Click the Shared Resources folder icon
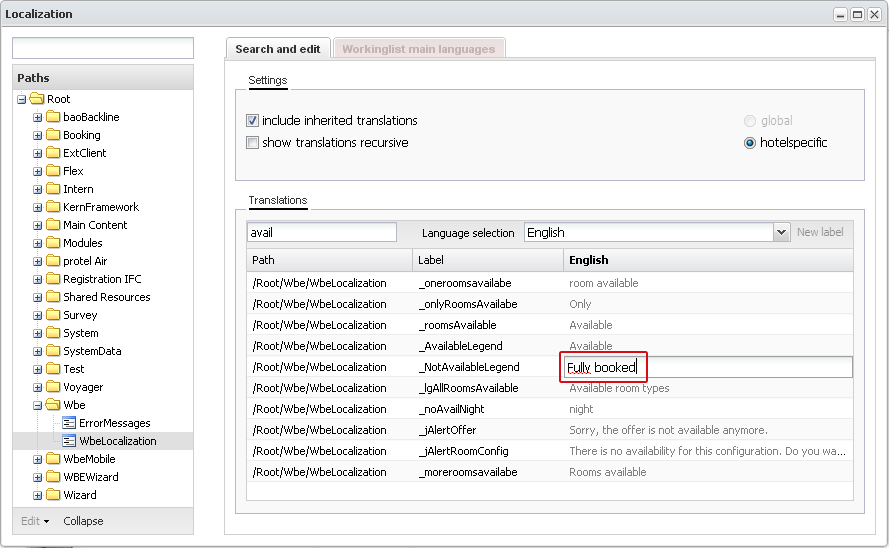 [53, 297]
